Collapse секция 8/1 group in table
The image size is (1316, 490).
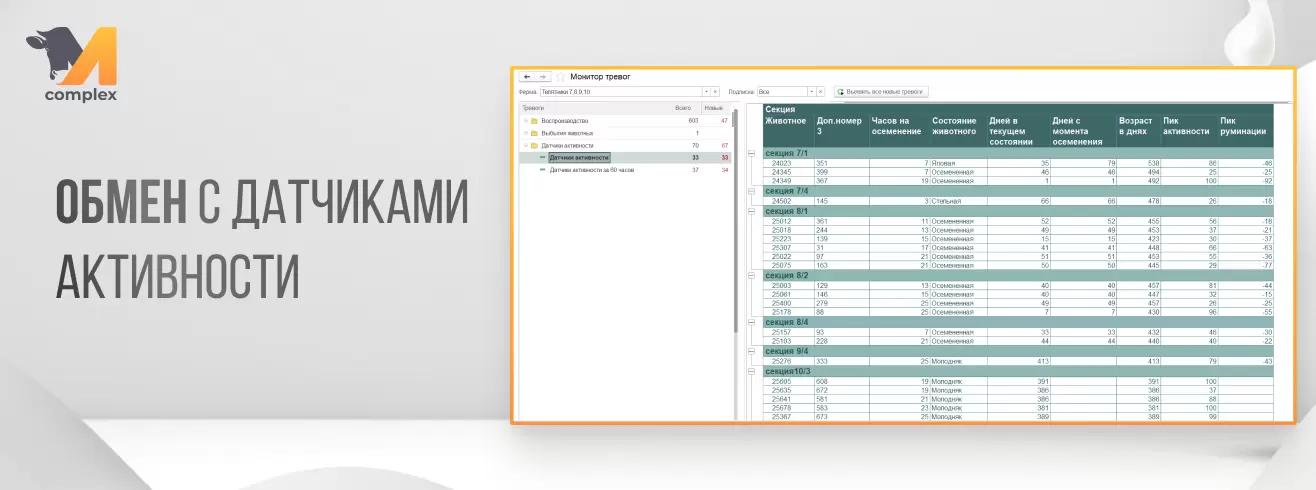[x=752, y=211]
